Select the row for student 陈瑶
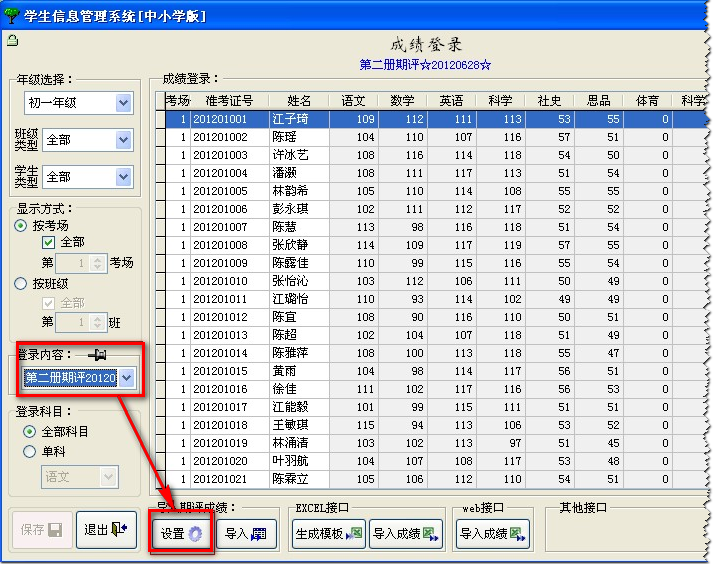720x564 pixels. coord(434,137)
